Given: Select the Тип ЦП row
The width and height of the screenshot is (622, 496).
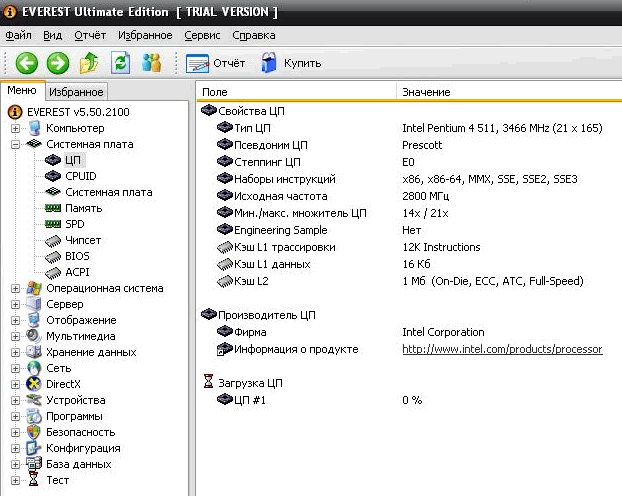Looking at the screenshot, I should (x=409, y=128).
